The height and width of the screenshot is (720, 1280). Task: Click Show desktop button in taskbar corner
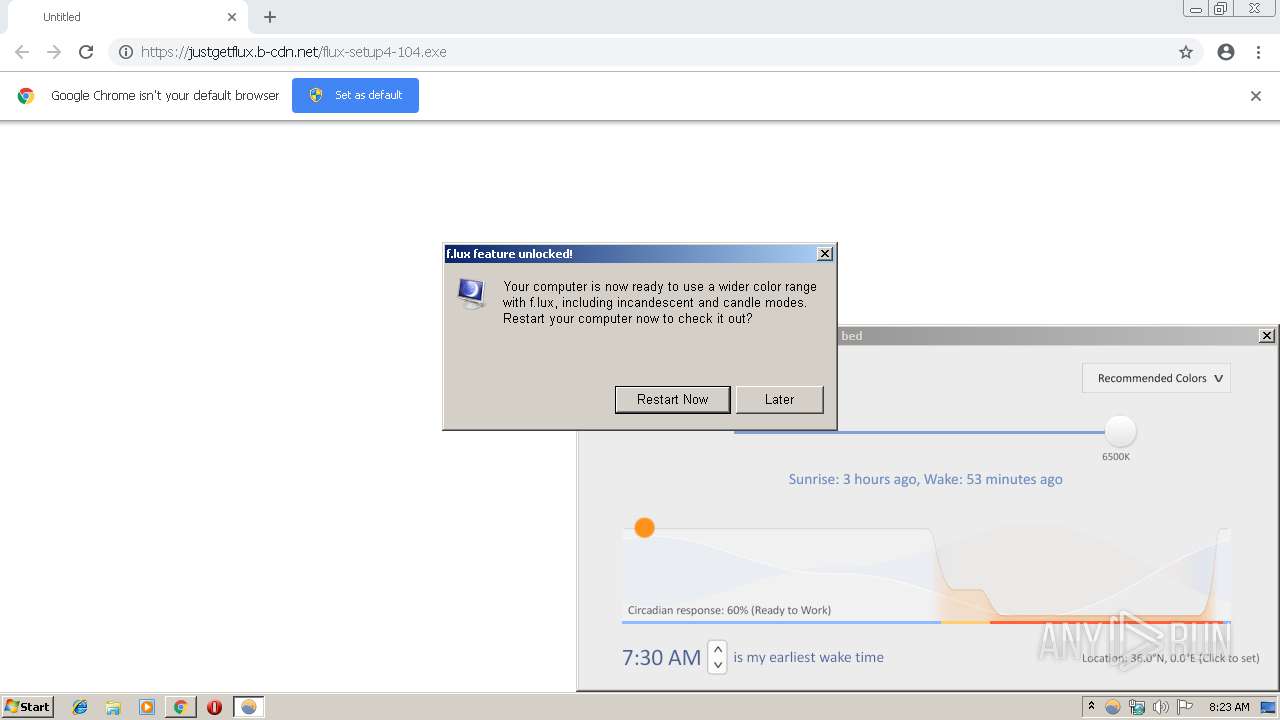coord(1269,707)
